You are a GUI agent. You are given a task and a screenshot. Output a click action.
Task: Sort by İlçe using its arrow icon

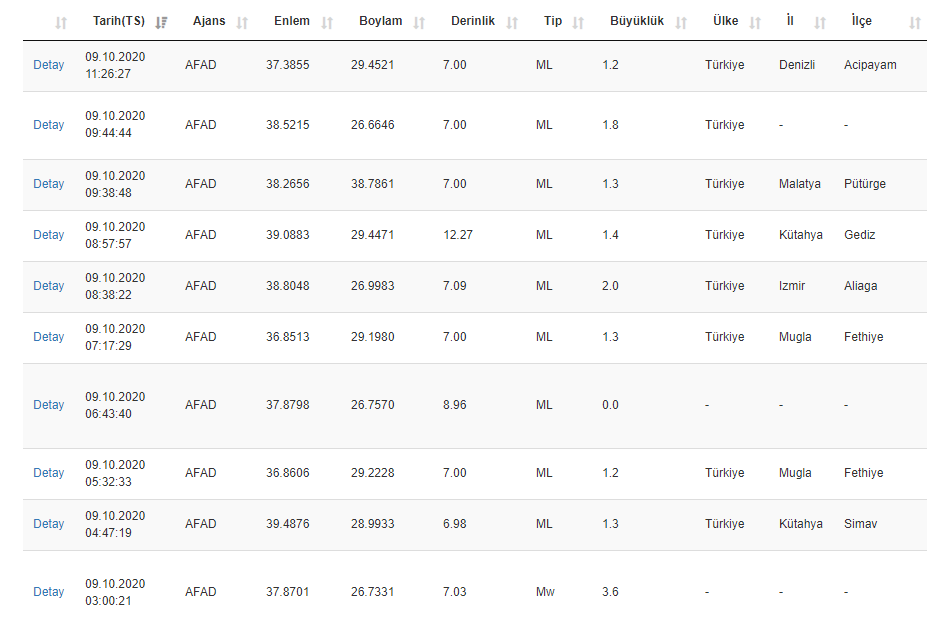tap(915, 22)
